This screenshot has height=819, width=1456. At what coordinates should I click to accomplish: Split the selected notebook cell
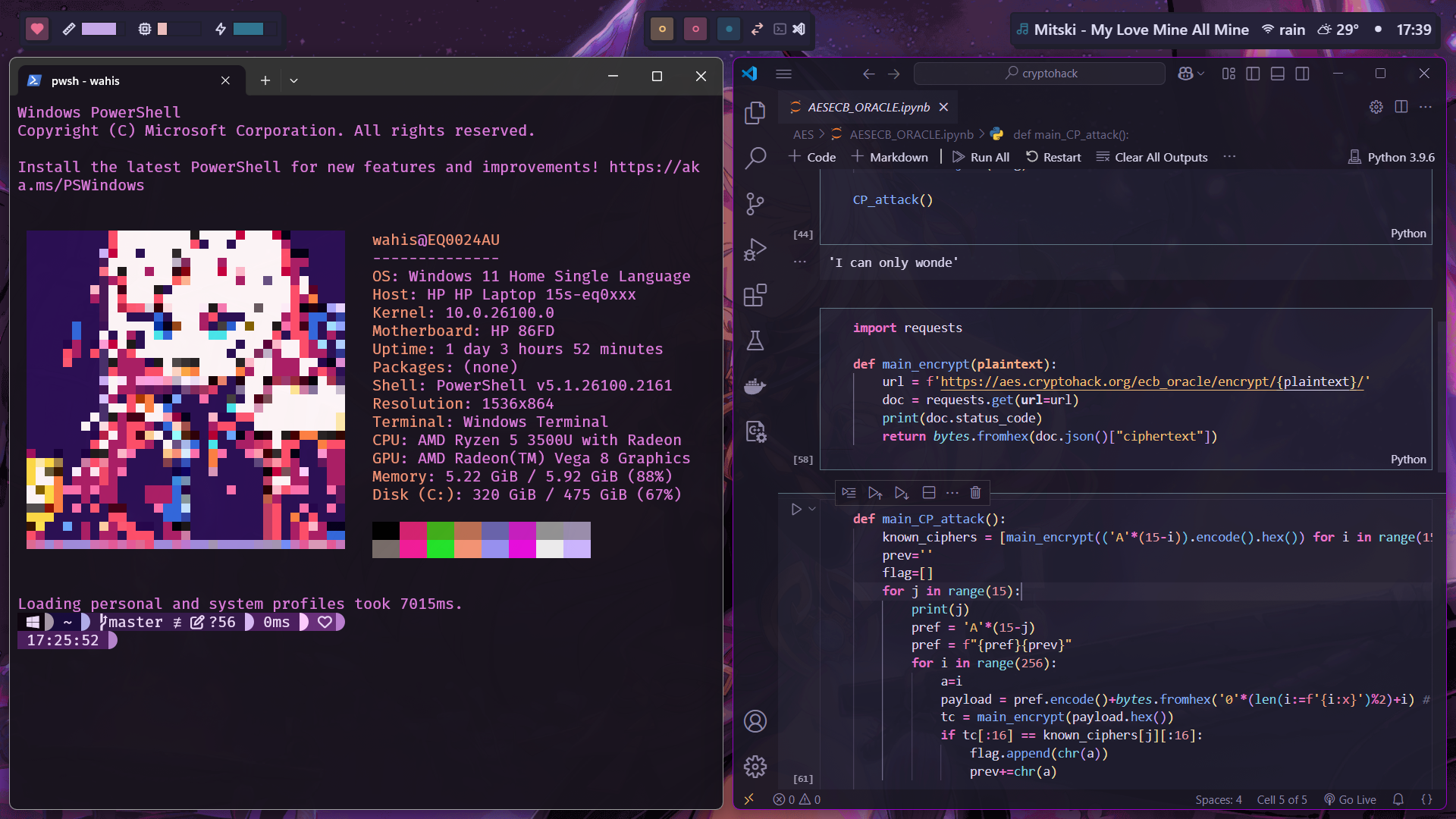(x=928, y=492)
